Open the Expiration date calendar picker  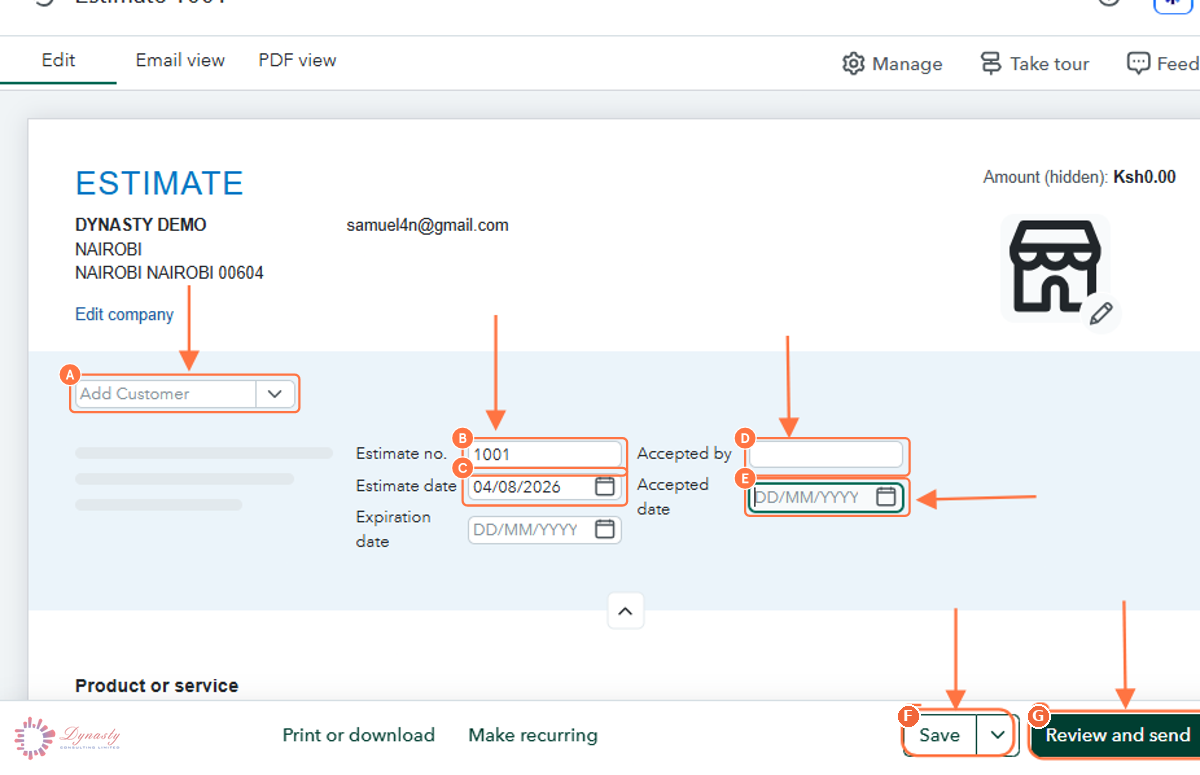coord(605,530)
